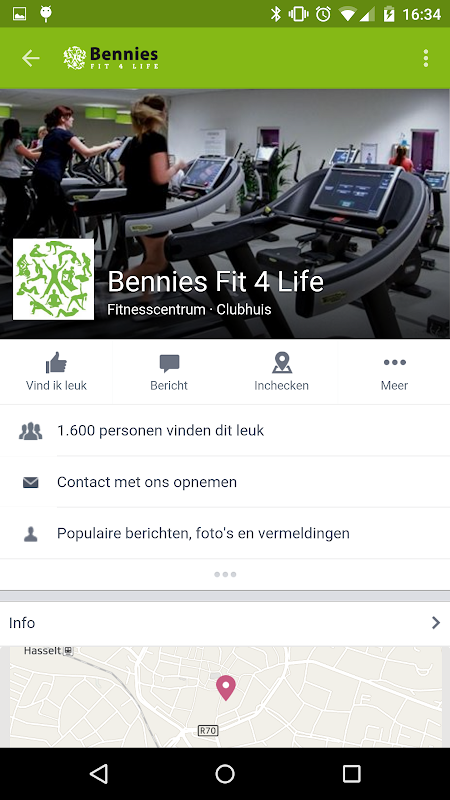450x800 pixels.
Task: Tap the back arrow in header
Action: pos(31,59)
